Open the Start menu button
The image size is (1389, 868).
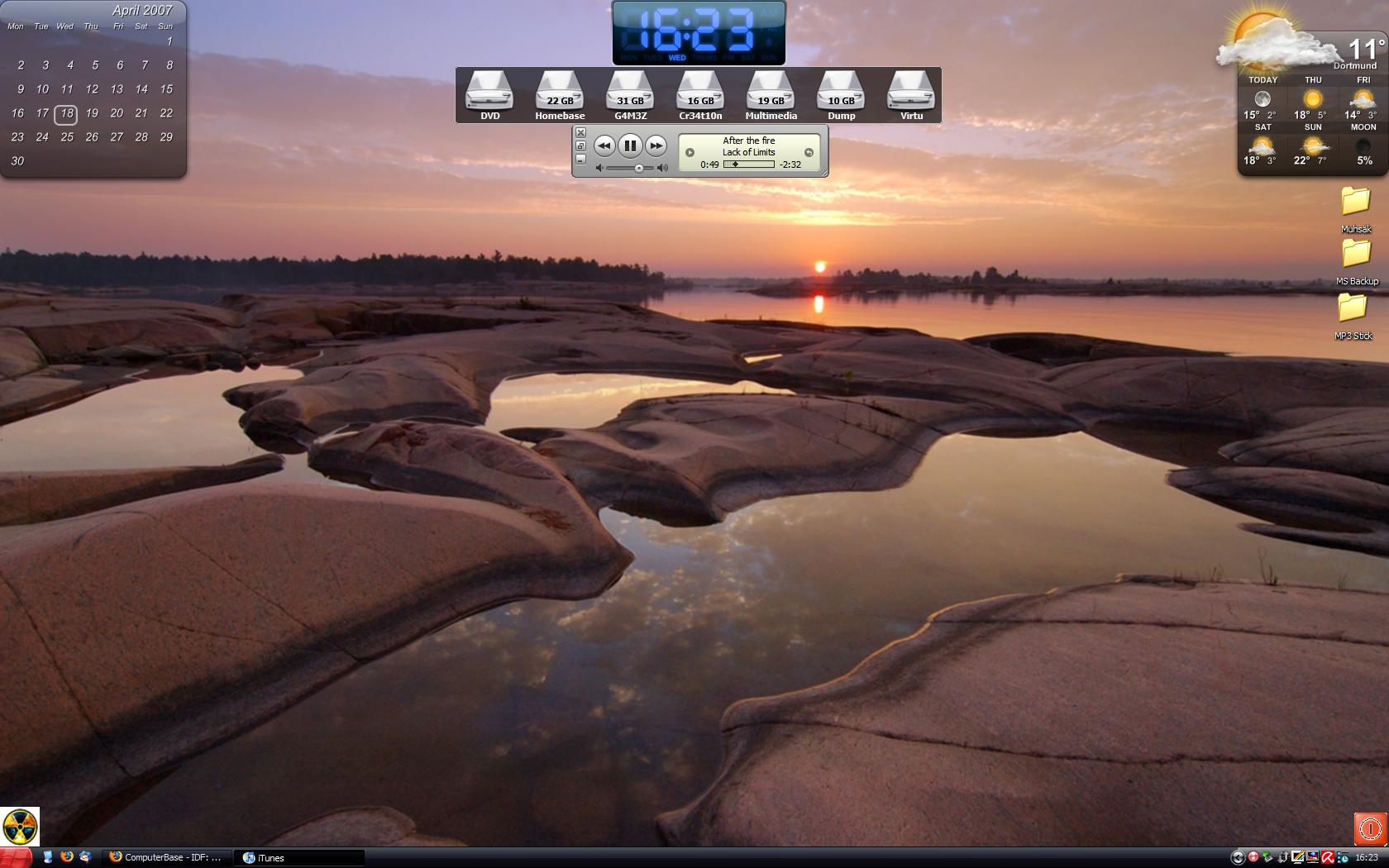point(16,858)
